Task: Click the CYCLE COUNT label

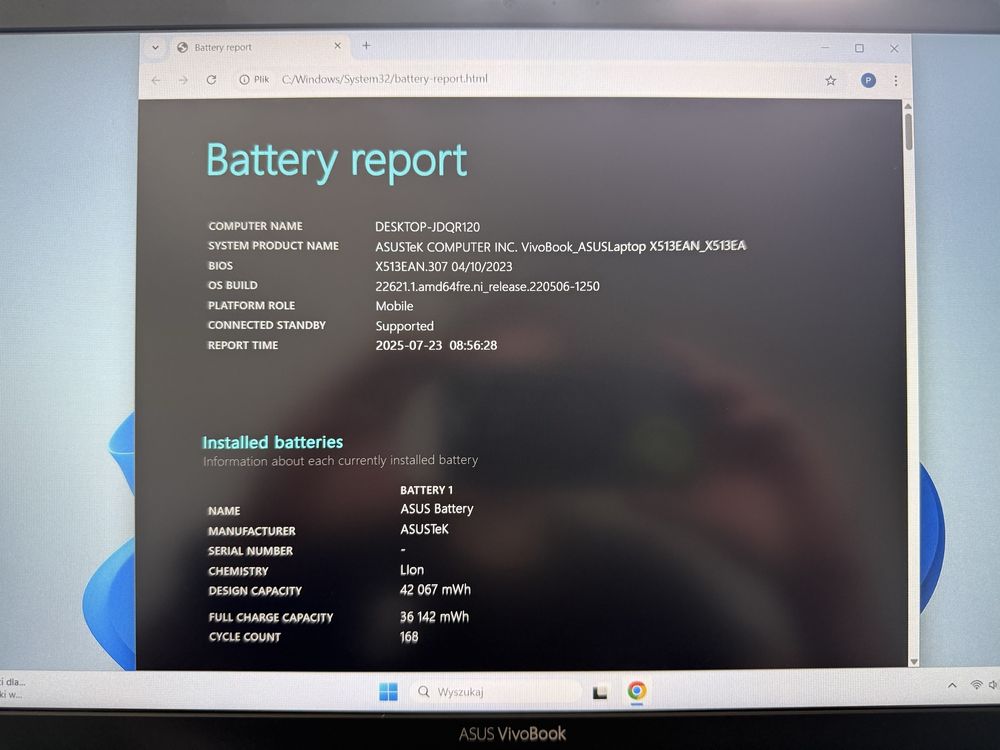Action: 244,636
